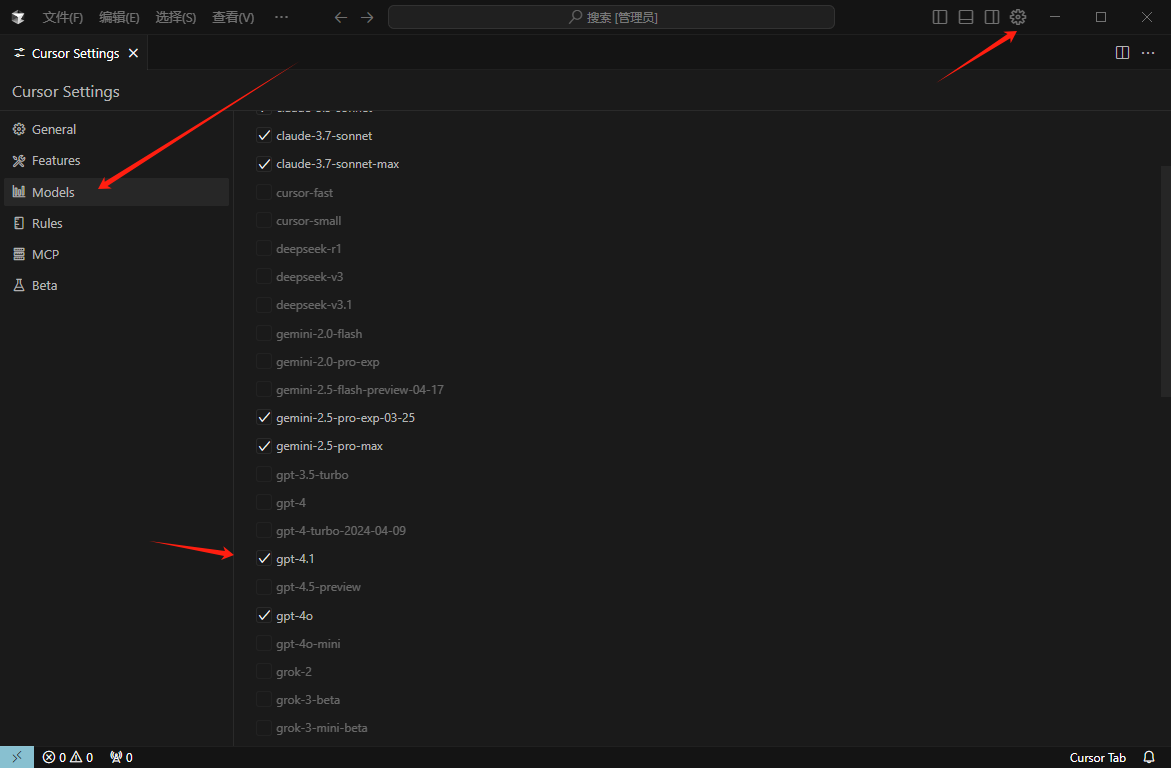Click the Cursor app logo icon

click(x=18, y=17)
